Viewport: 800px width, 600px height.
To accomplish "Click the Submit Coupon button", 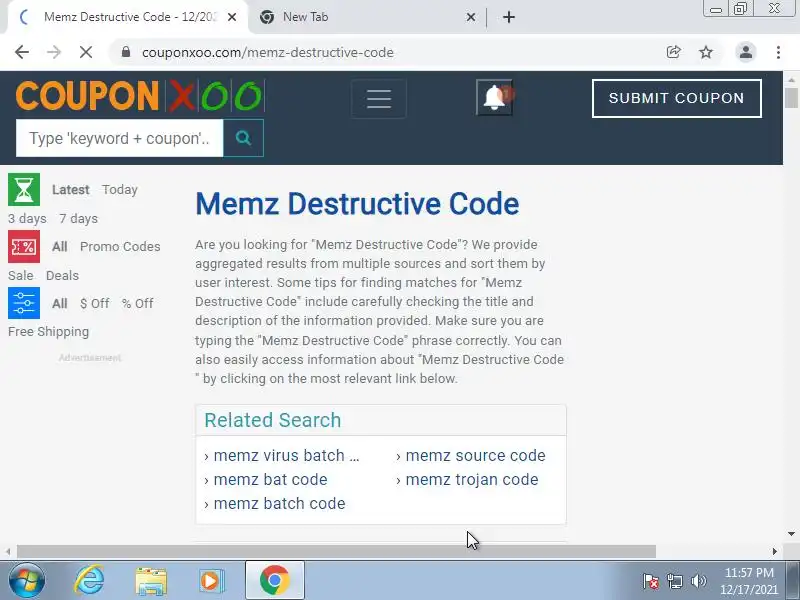I will tap(677, 98).
